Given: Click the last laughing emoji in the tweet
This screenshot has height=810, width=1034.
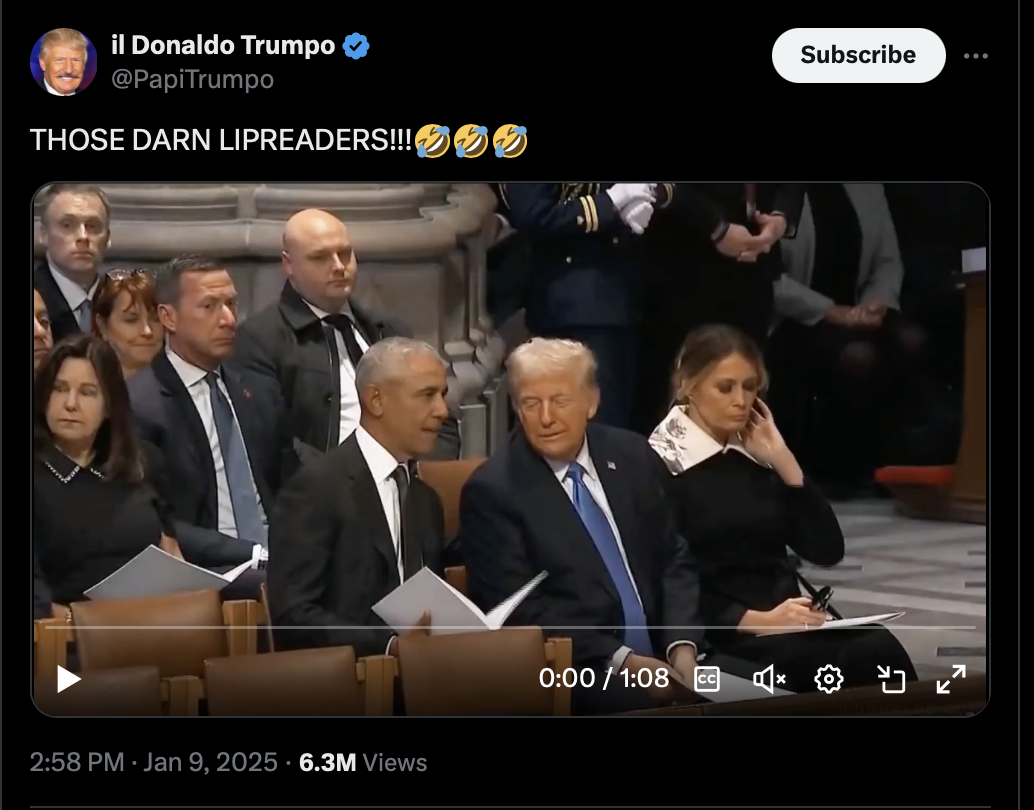Looking at the screenshot, I should pos(510,140).
